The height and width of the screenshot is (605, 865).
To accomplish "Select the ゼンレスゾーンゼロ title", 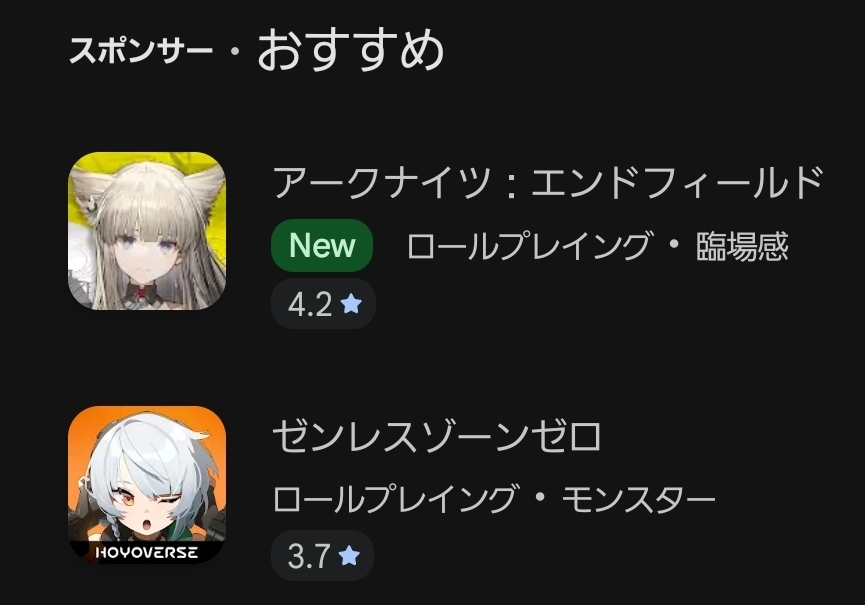I will pyautogui.click(x=437, y=436).
